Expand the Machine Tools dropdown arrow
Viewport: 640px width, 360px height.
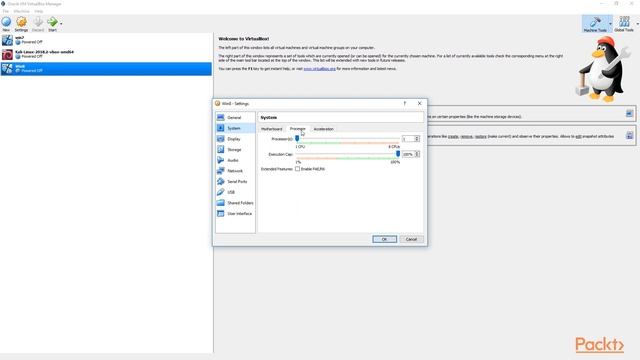click(x=610, y=24)
